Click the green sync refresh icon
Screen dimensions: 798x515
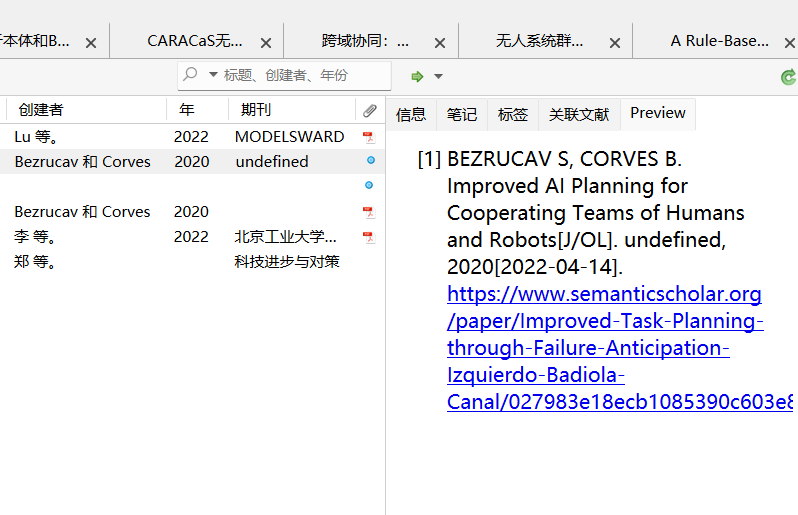788,77
